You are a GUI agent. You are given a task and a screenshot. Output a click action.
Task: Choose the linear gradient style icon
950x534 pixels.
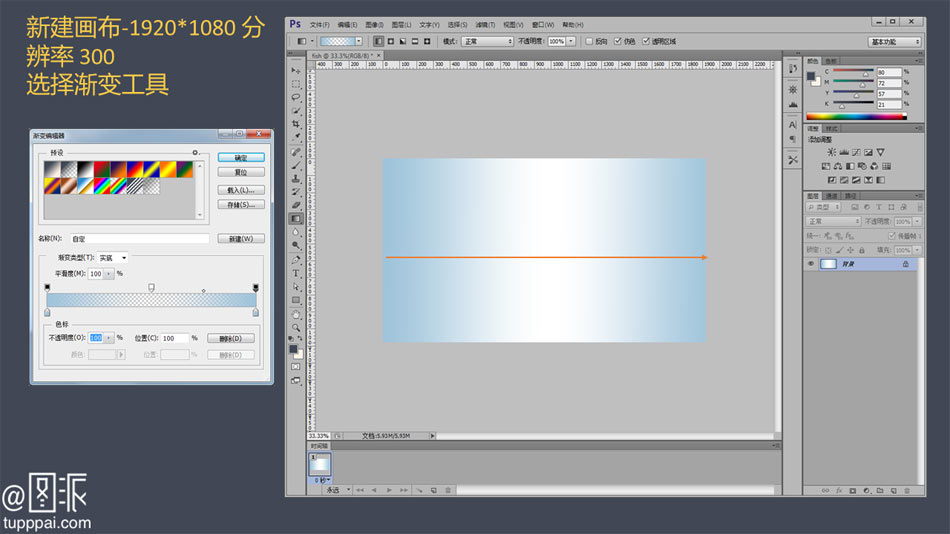click(379, 41)
